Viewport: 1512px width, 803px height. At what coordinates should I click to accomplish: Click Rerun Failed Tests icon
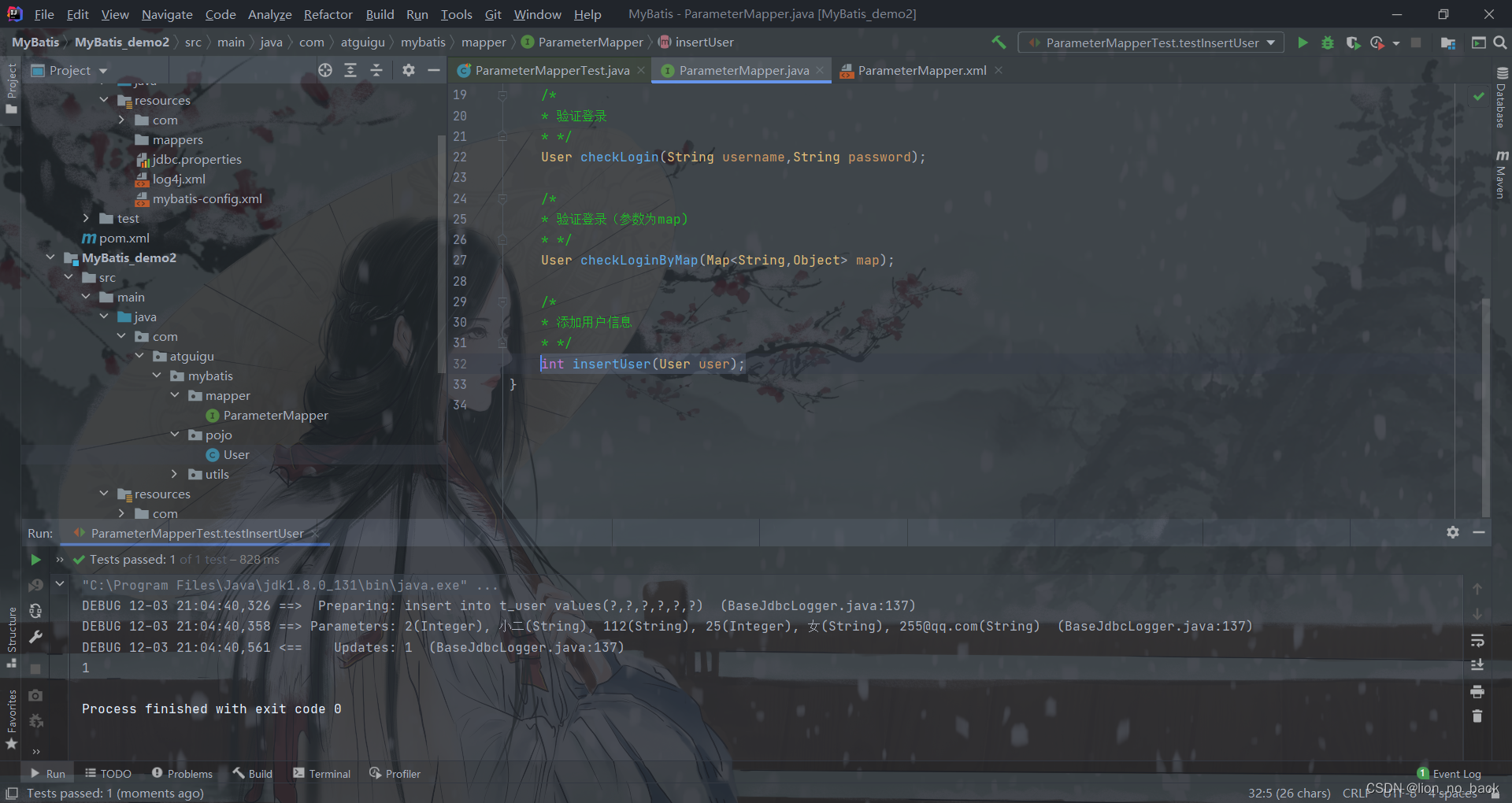pos(35,586)
